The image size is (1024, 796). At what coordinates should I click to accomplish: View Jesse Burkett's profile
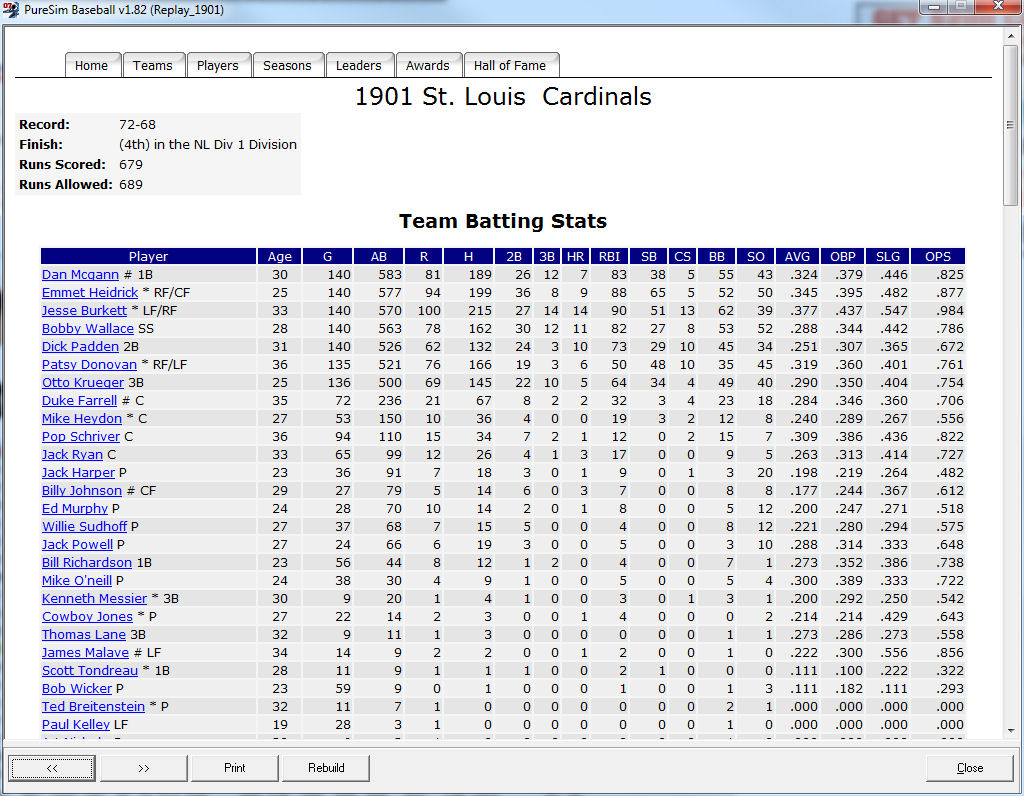click(x=84, y=311)
